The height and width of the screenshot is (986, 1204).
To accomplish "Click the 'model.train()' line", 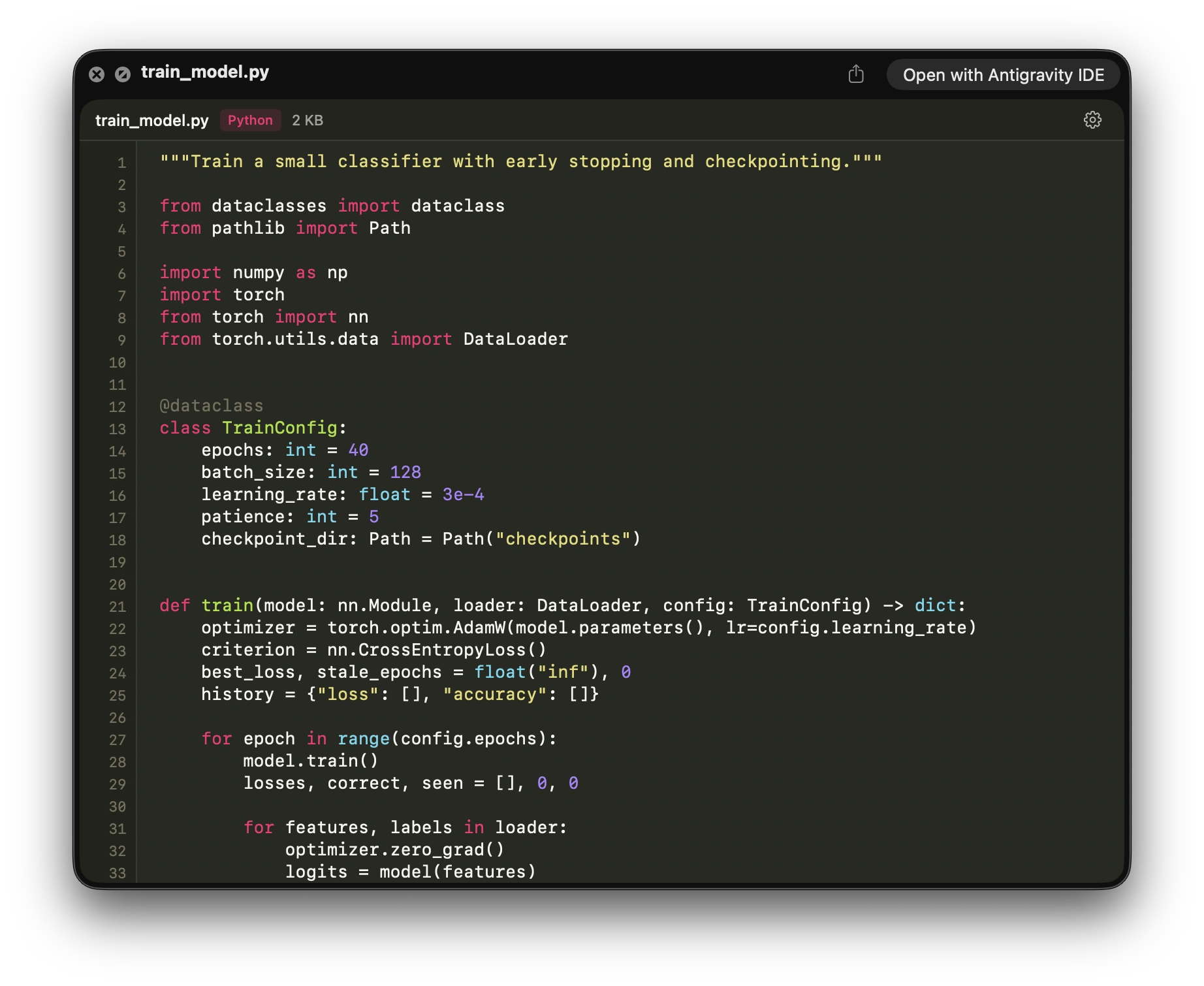I will 311,761.
